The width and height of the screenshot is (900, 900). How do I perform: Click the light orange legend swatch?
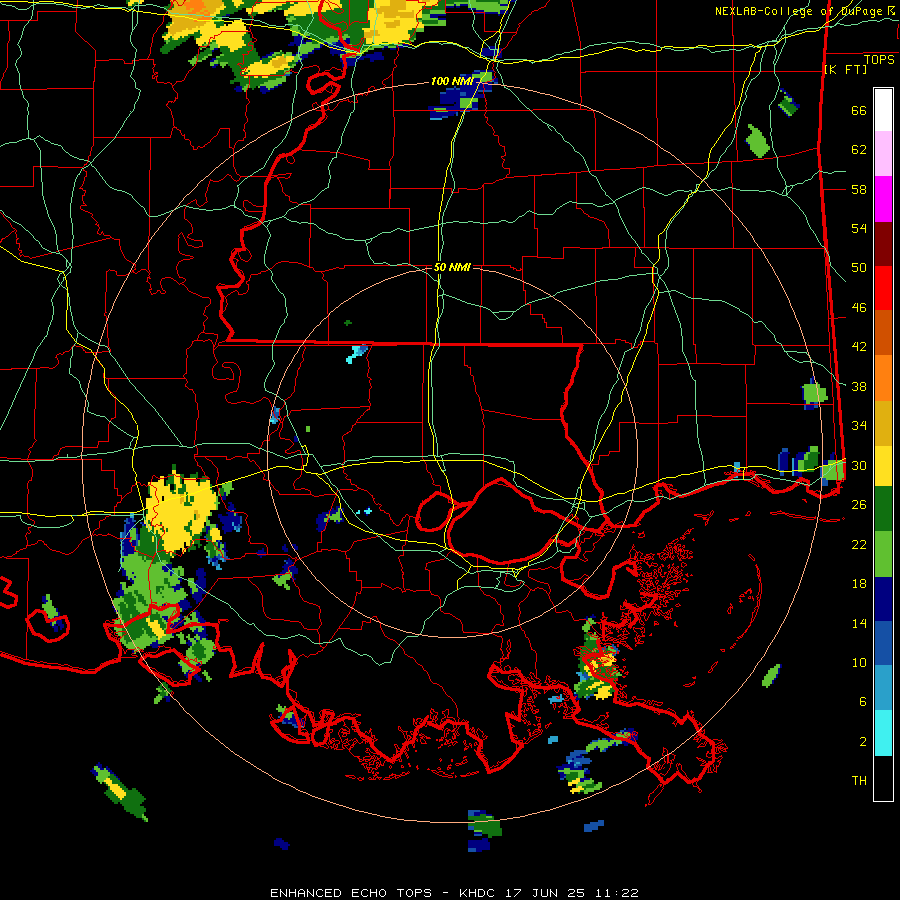coord(883,378)
